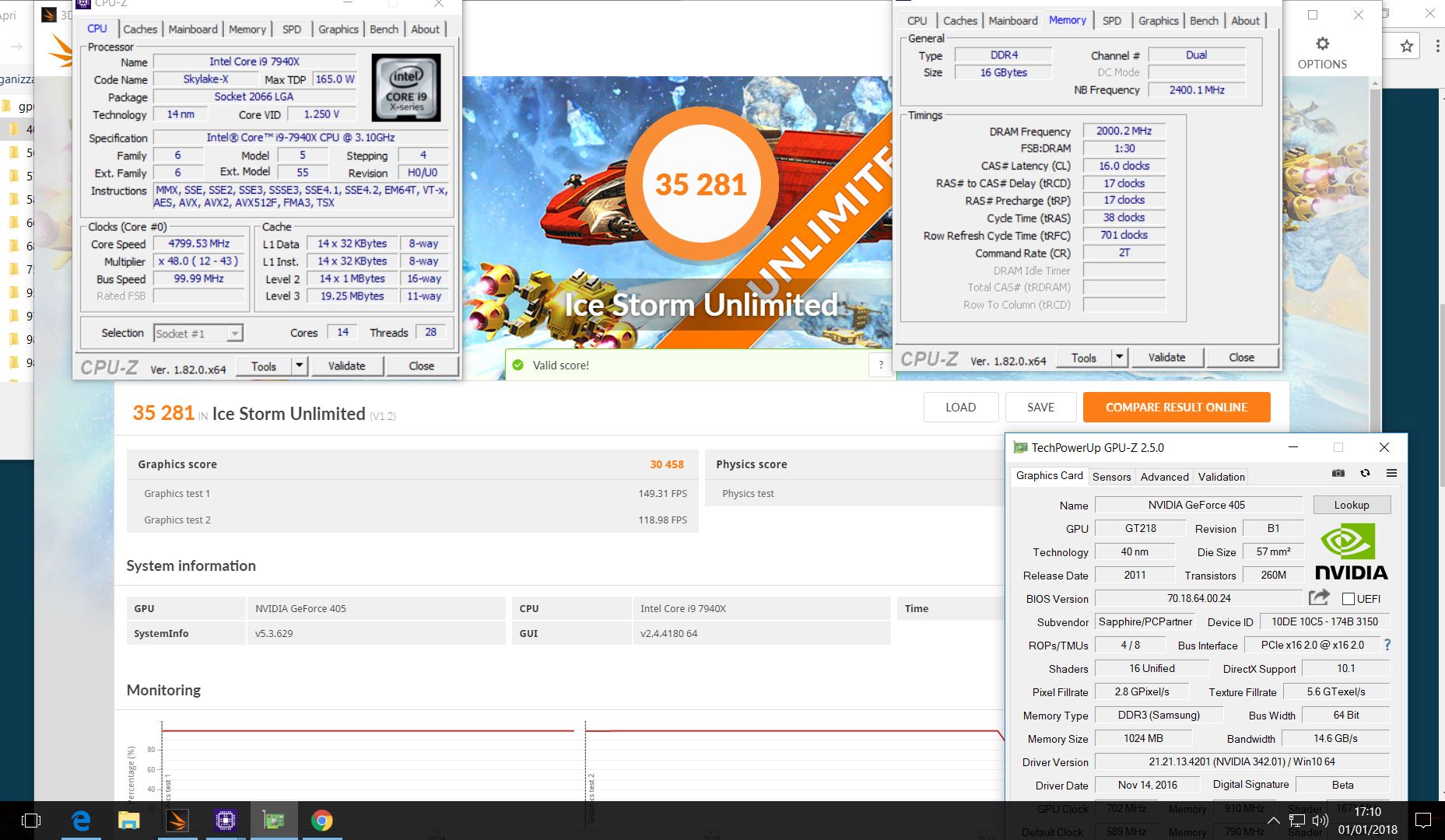
Task: Click the green valid score checkmark icon
Action: point(517,365)
